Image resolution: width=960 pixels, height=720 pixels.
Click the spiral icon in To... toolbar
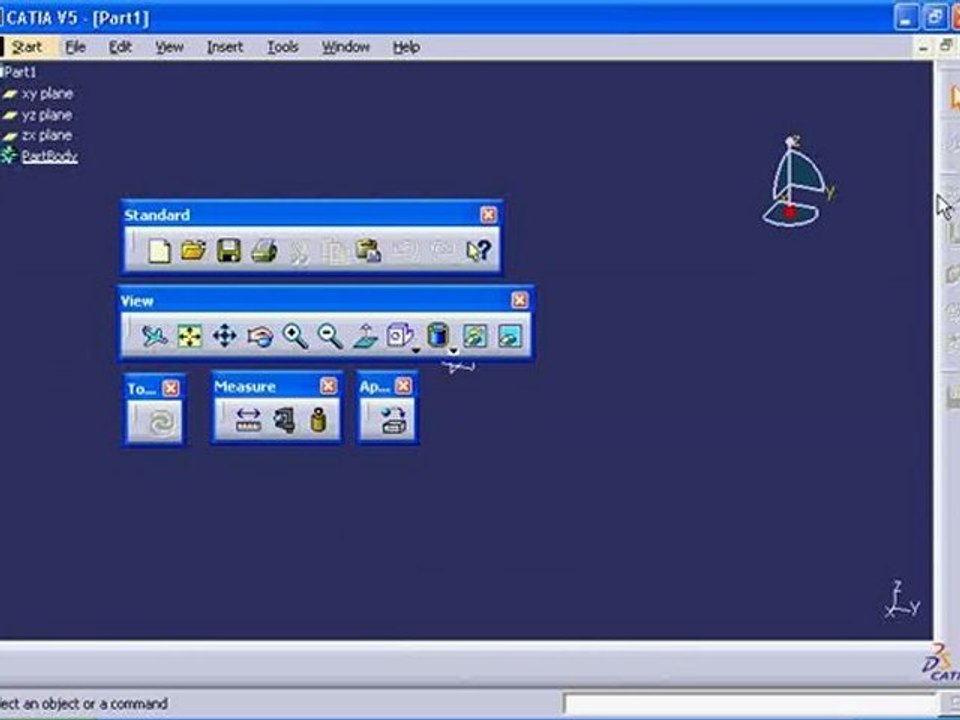(162, 421)
